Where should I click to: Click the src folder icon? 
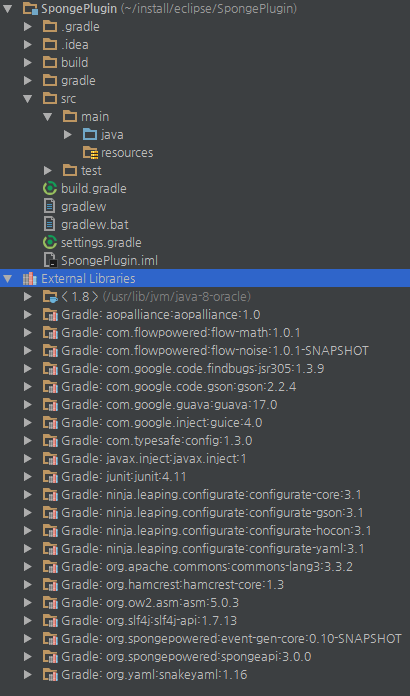pyautogui.click(x=50, y=99)
